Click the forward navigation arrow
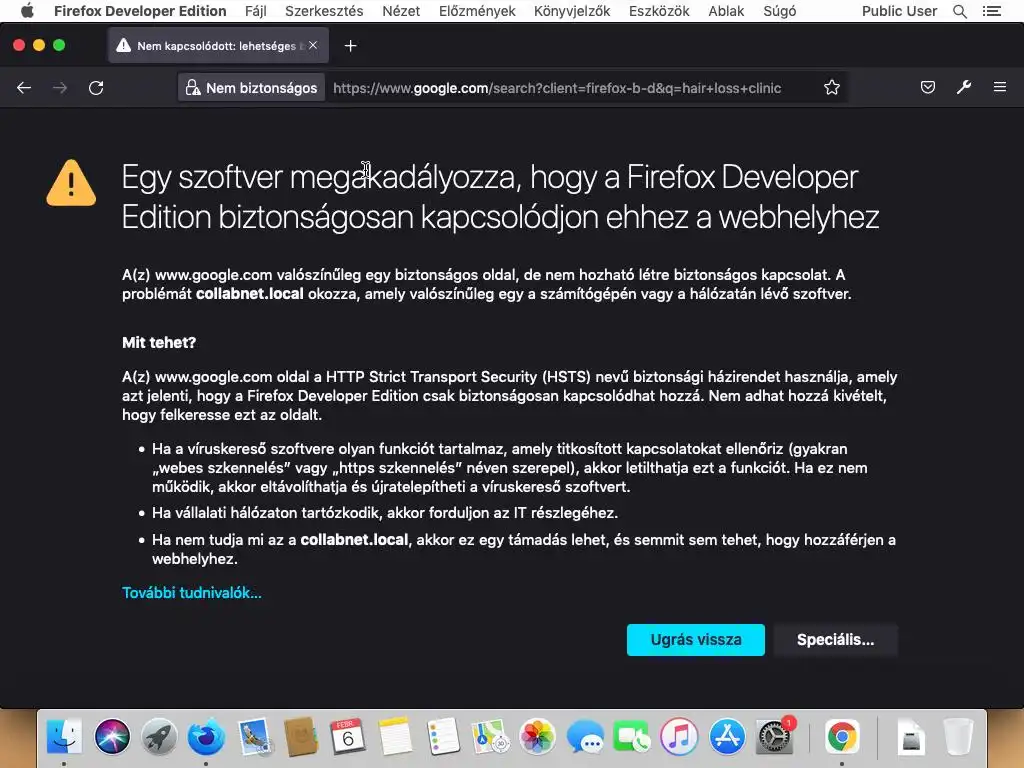Viewport: 1024px width, 768px height. pyautogui.click(x=60, y=88)
